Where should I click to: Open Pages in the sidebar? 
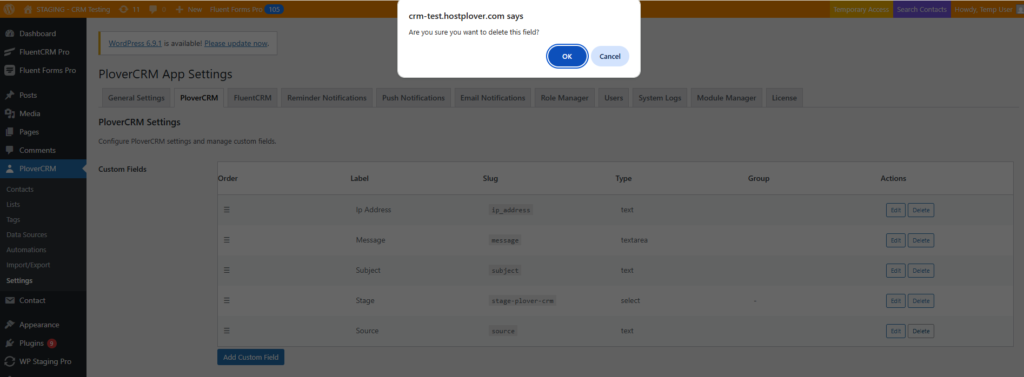click(x=43, y=131)
